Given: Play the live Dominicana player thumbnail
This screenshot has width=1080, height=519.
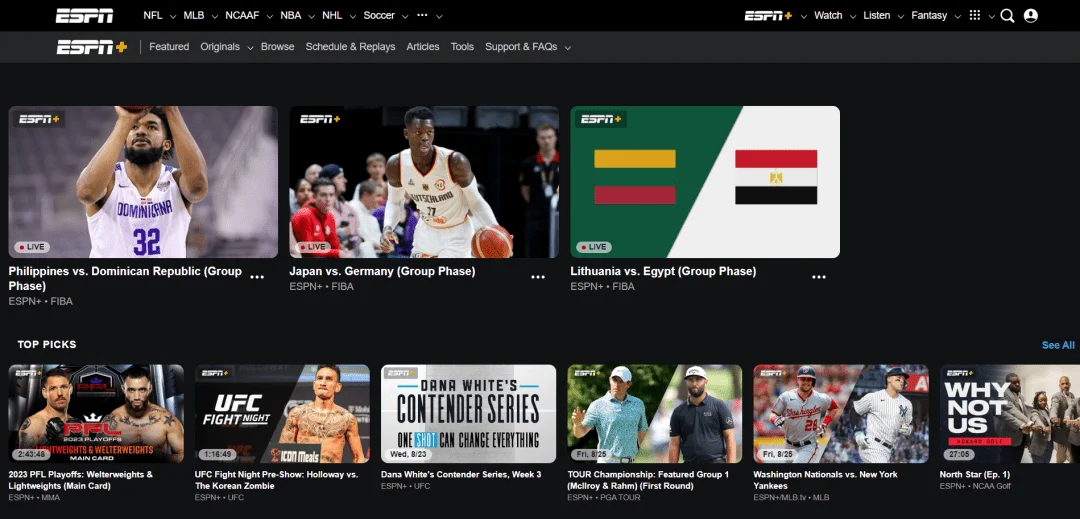Looking at the screenshot, I should [x=143, y=182].
